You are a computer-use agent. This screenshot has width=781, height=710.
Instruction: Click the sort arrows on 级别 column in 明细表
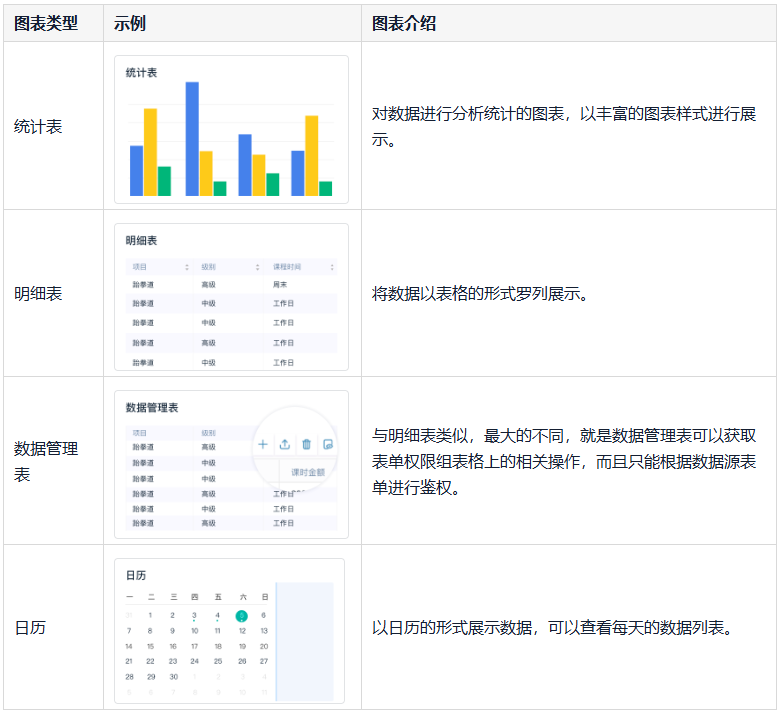258,267
